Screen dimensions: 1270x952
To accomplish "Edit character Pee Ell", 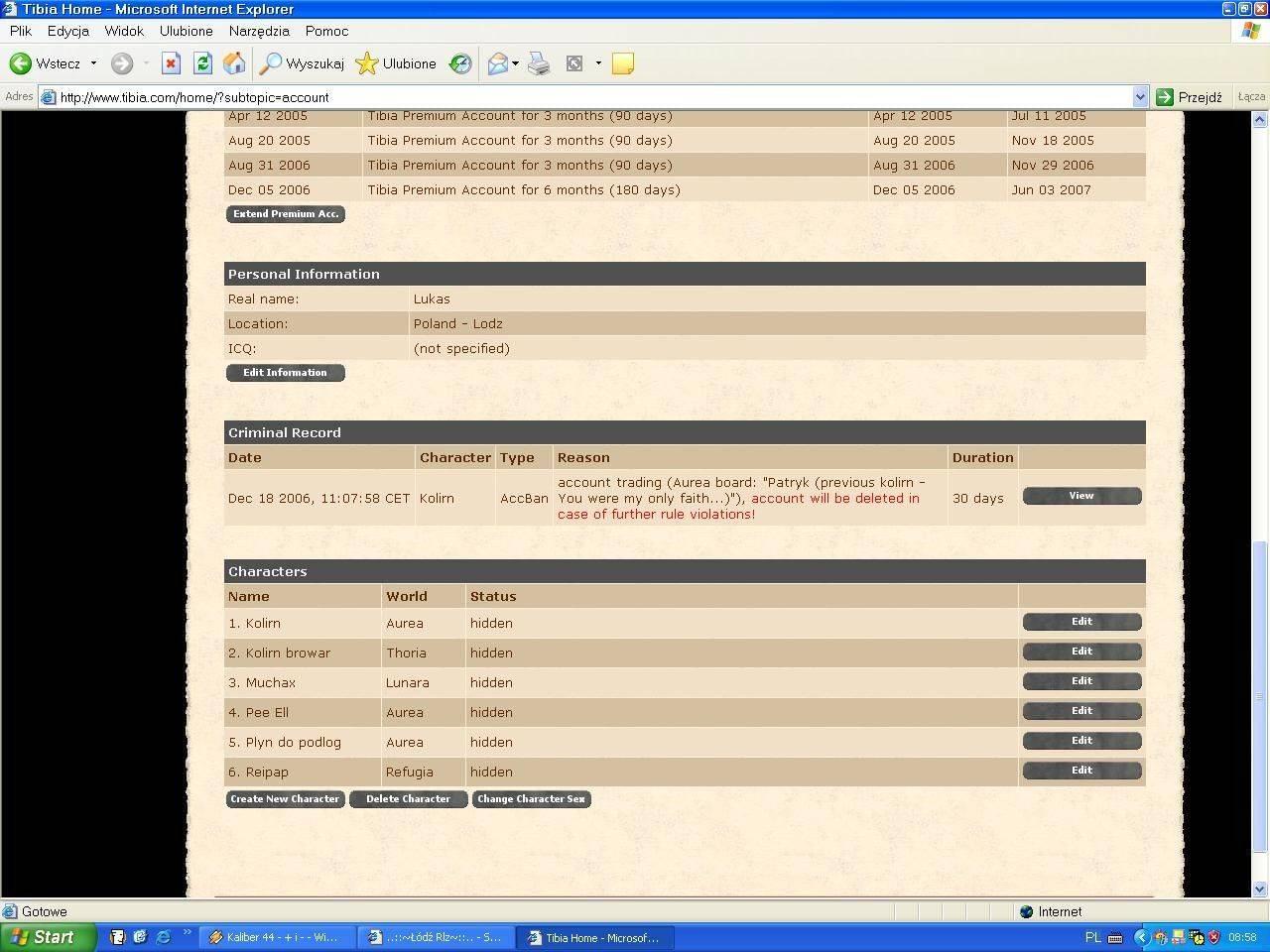I will click(x=1081, y=711).
